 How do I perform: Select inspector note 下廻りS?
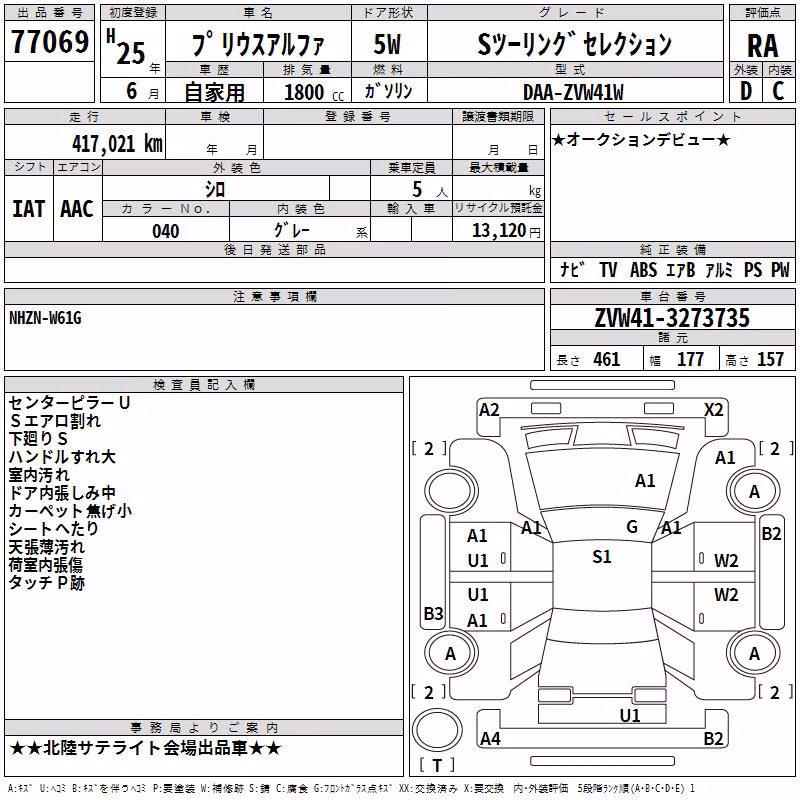tap(38, 439)
